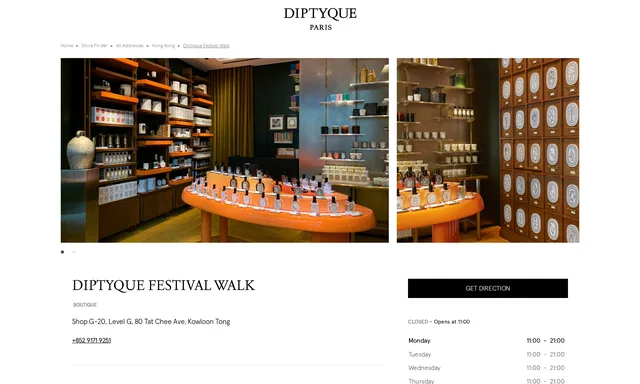Click the Thursday opening hours row
Viewport: 640px width, 384px height.
click(x=487, y=381)
